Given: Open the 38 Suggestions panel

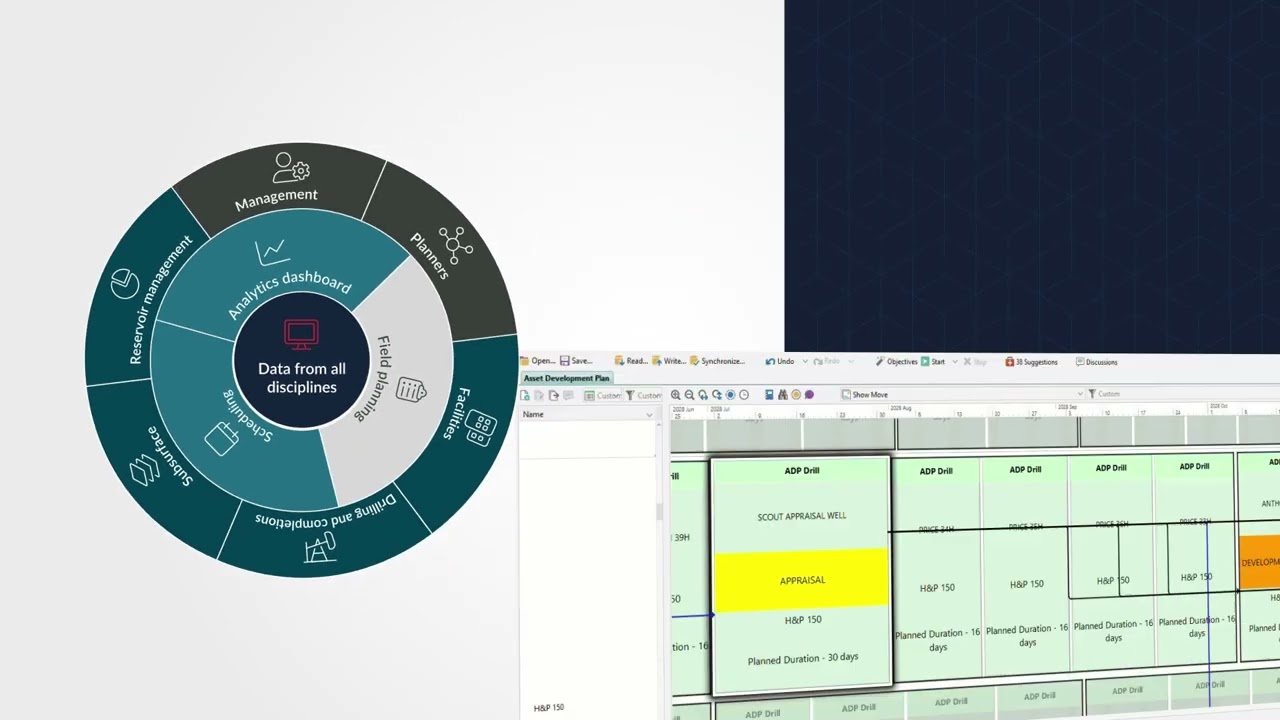Looking at the screenshot, I should (x=1031, y=362).
